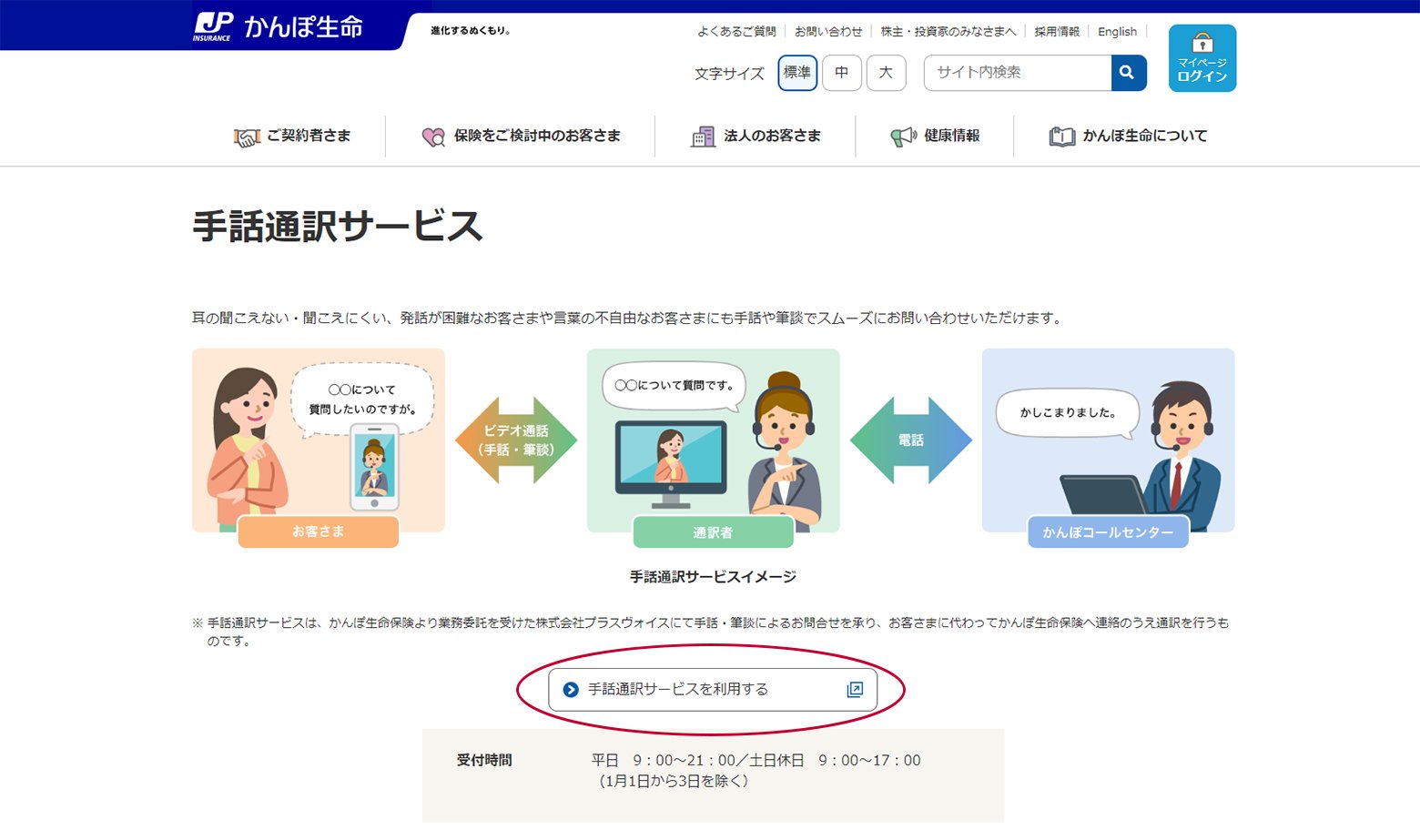
Task: Focus the サイト内検索 search field
Action: [x=1018, y=73]
